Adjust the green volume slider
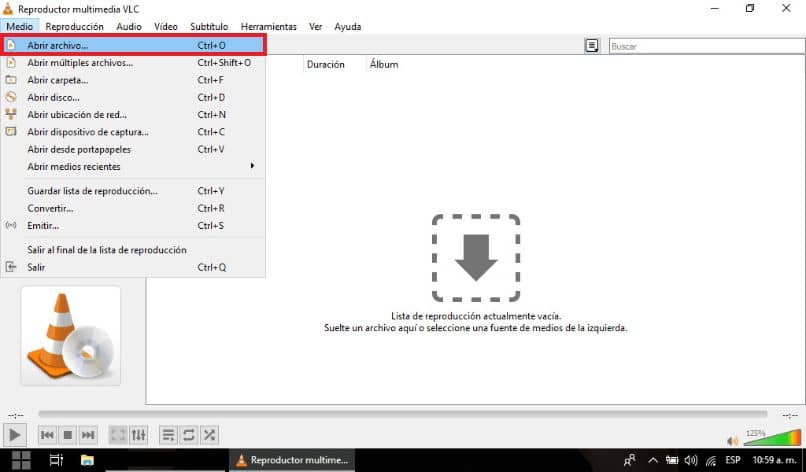The image size is (806, 472). [x=772, y=437]
